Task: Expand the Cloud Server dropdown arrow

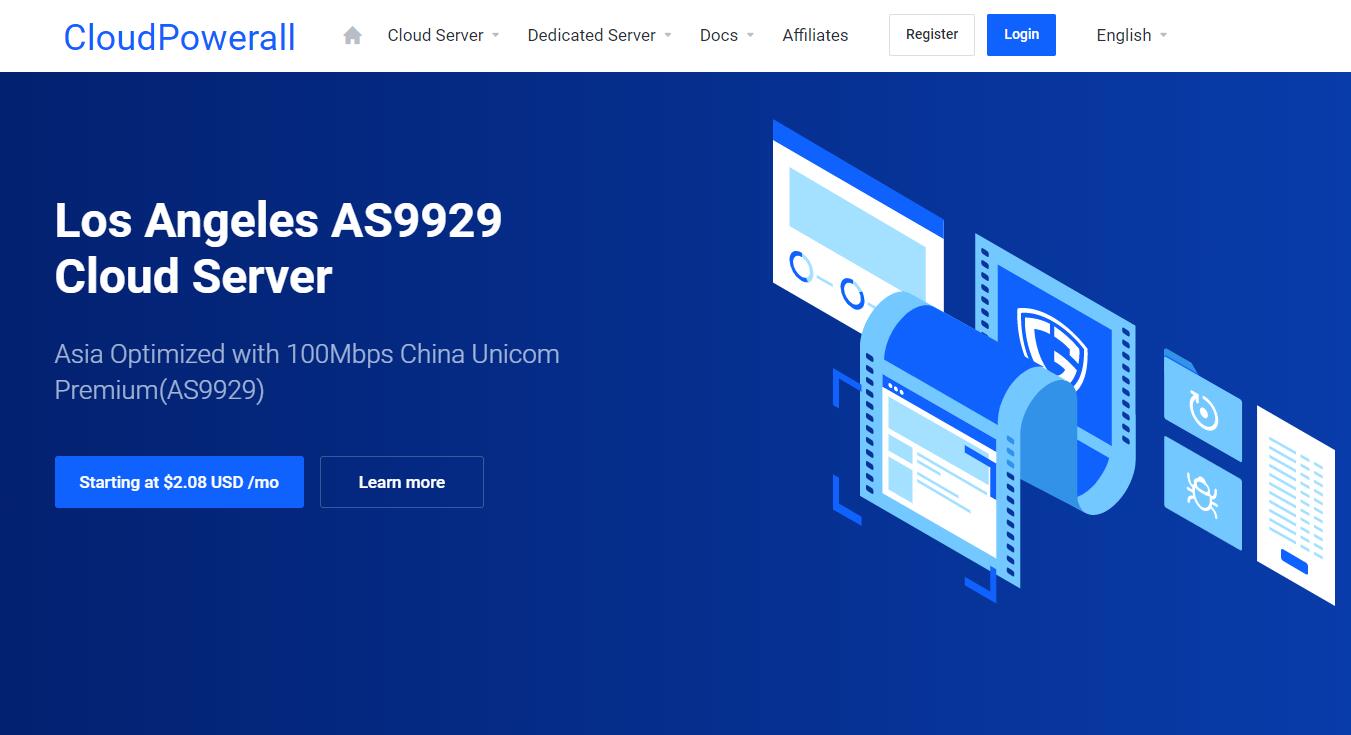Action: click(x=495, y=36)
